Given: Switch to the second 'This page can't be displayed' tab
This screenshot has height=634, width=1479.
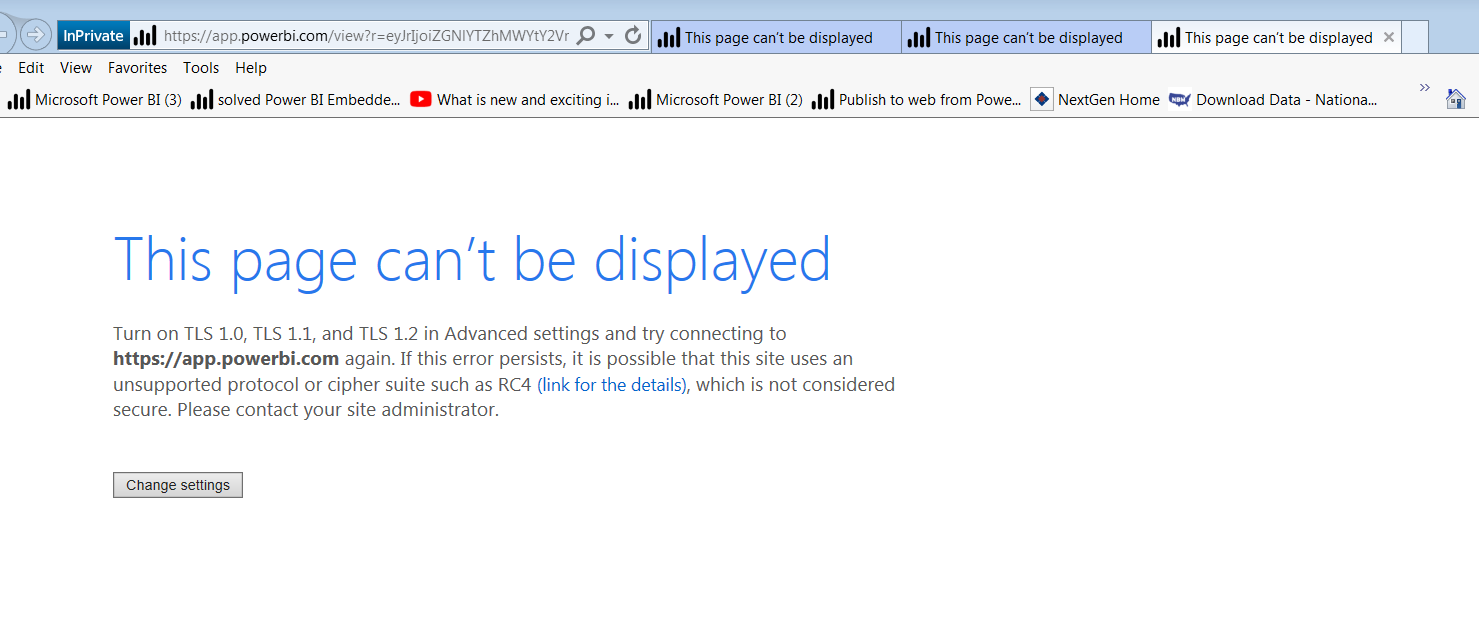Looking at the screenshot, I should coord(1026,37).
